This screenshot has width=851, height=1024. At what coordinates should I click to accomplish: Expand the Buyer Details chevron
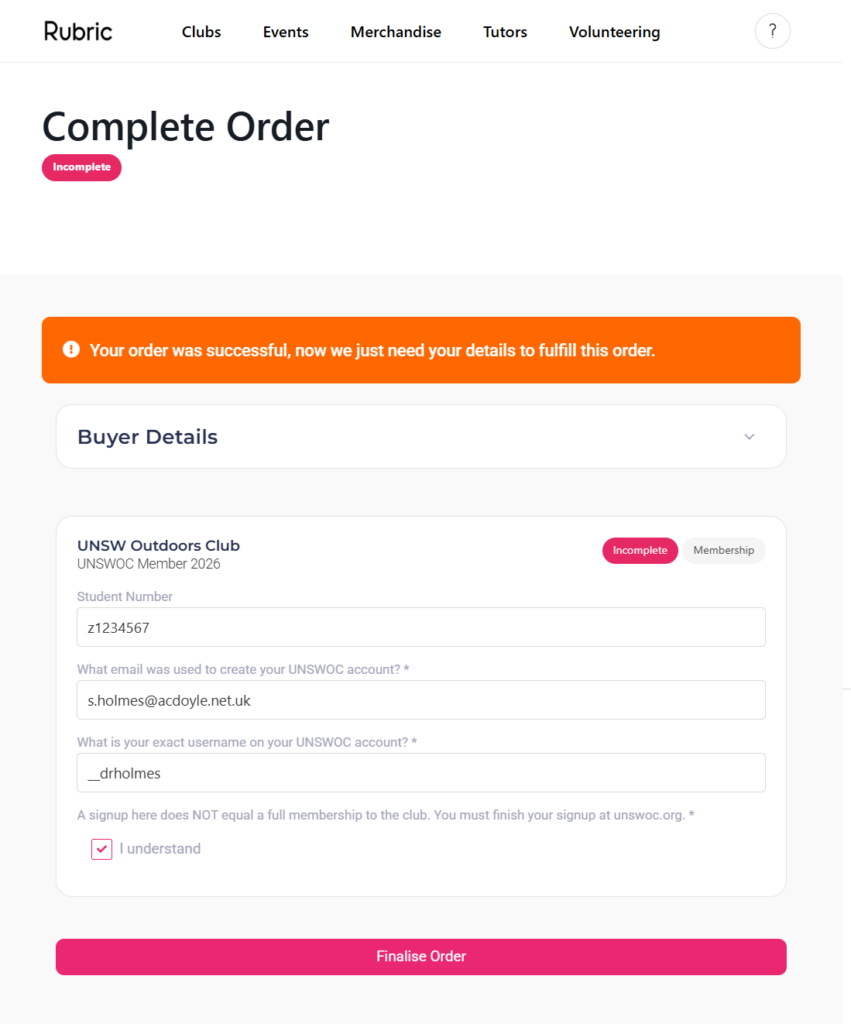749,437
